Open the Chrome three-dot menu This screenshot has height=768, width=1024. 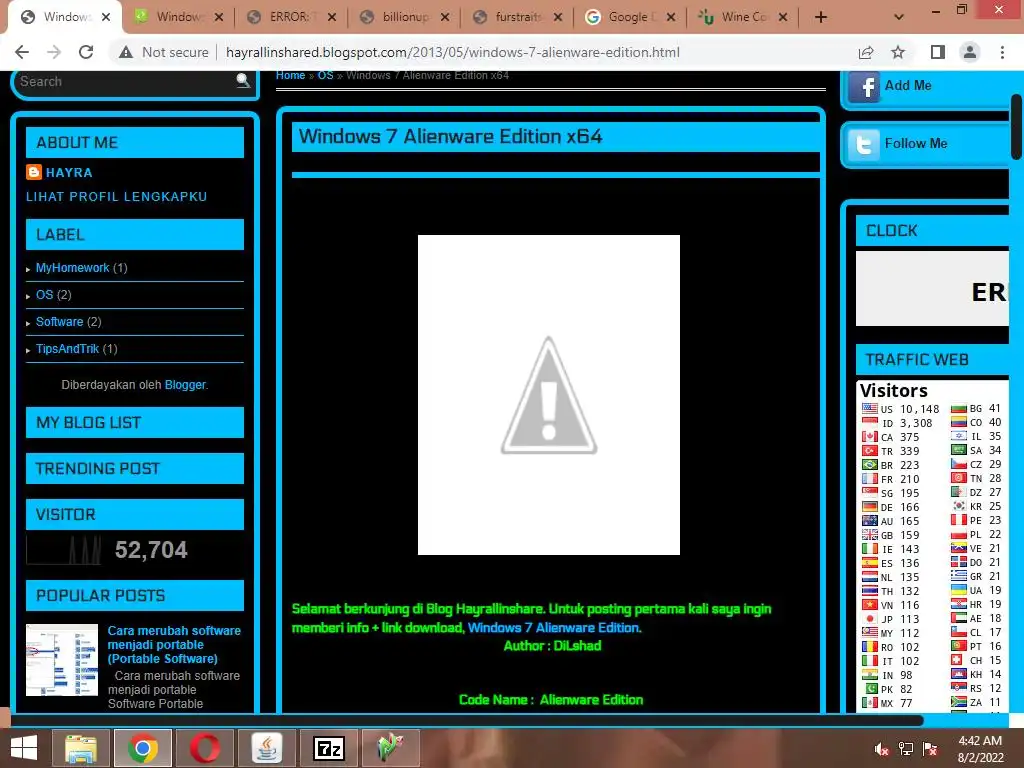1002,52
